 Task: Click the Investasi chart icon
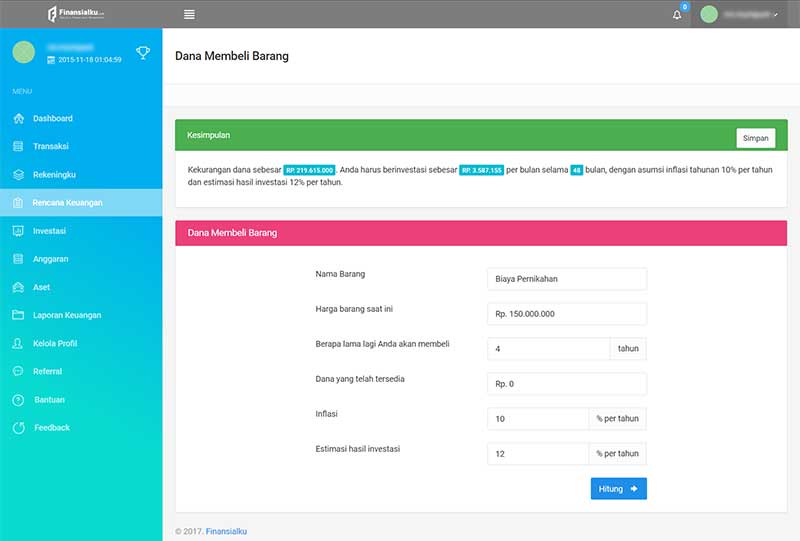tap(18, 231)
